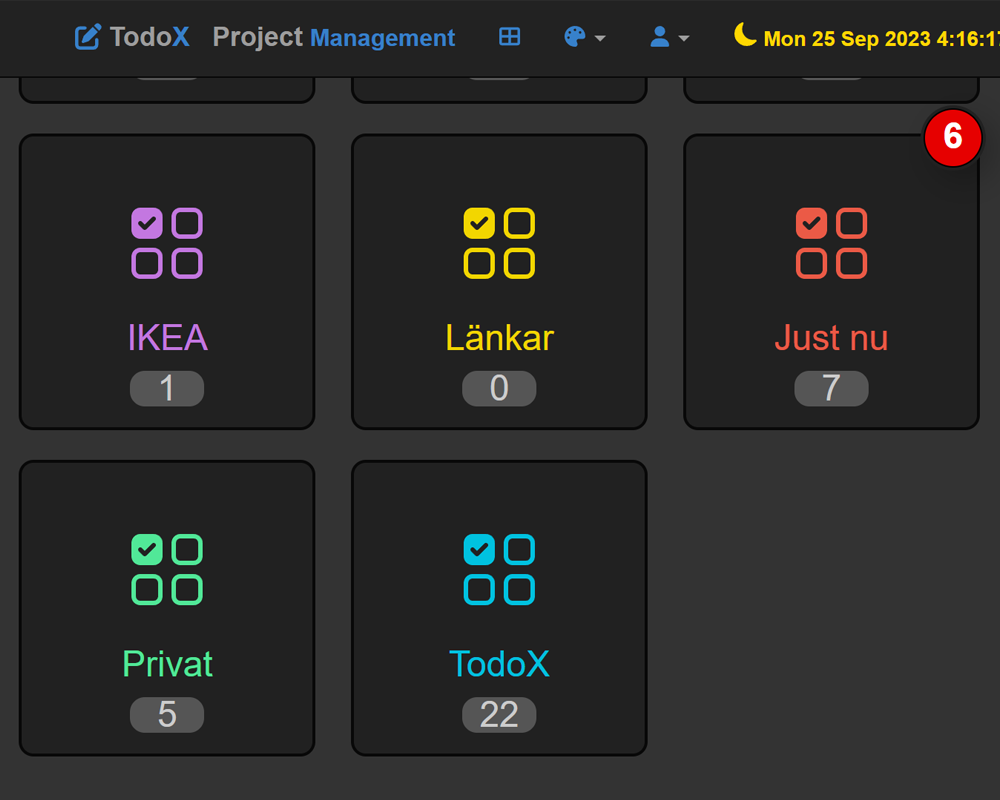Open the table grid view icon
Screen dimensions: 1000x800
pyautogui.click(x=509, y=37)
